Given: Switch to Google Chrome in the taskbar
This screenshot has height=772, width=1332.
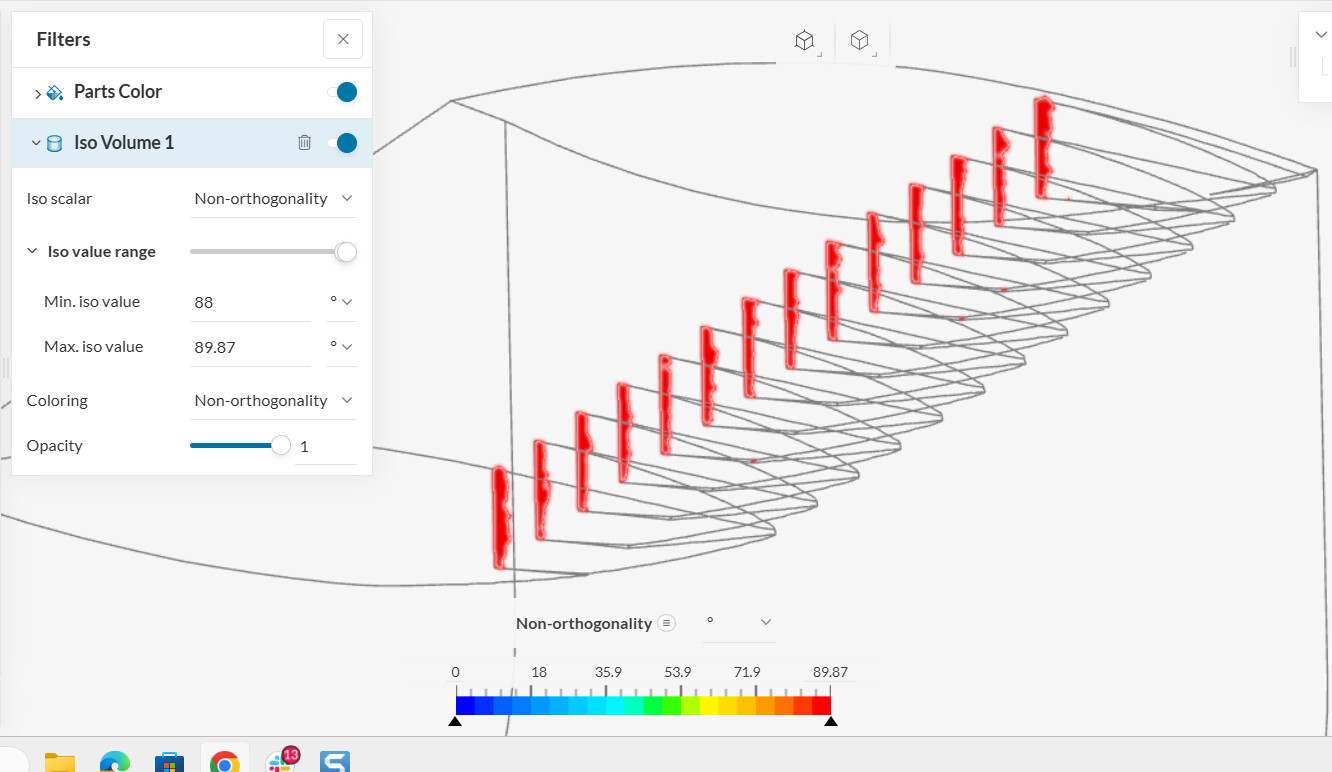Looking at the screenshot, I should coord(225,762).
